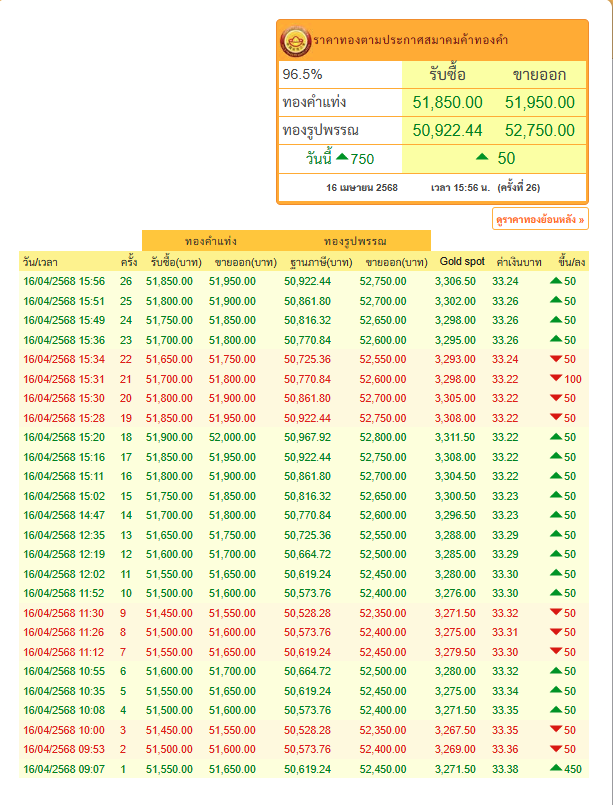Open the ดูราคาทองย้อนหลัง historical prices link
Image resolution: width=613 pixels, height=805 pixels.
coord(539,218)
